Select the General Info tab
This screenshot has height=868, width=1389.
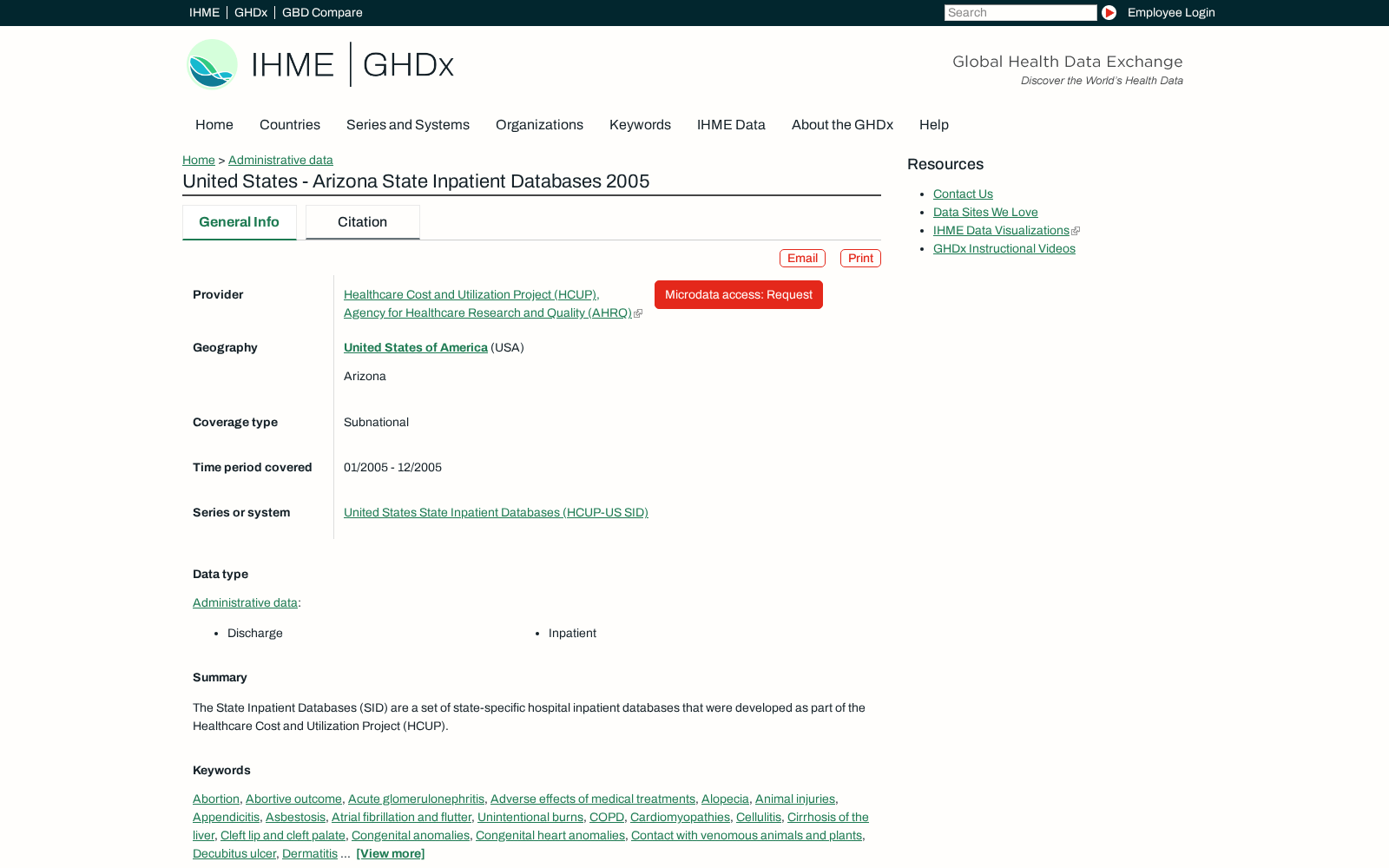coord(240,222)
